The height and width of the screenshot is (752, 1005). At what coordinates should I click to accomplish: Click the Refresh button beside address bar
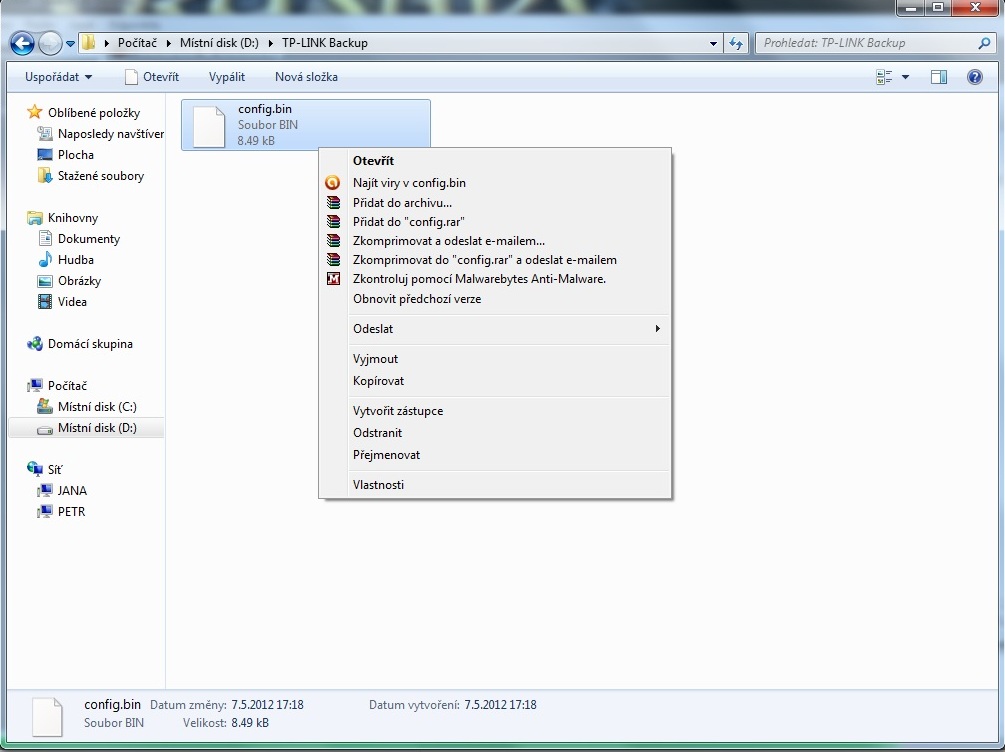(x=736, y=44)
